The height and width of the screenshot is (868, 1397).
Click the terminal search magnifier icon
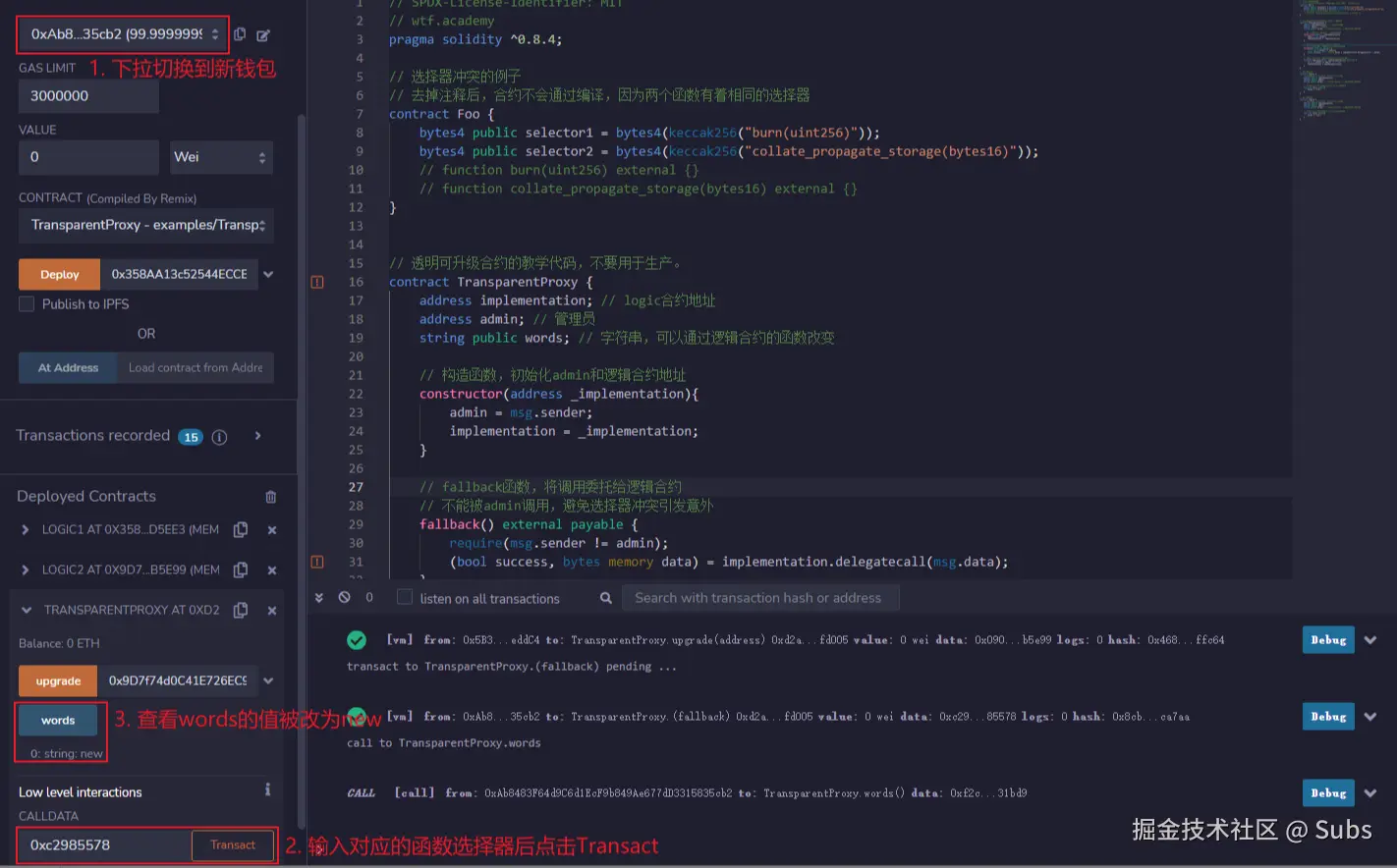point(606,598)
